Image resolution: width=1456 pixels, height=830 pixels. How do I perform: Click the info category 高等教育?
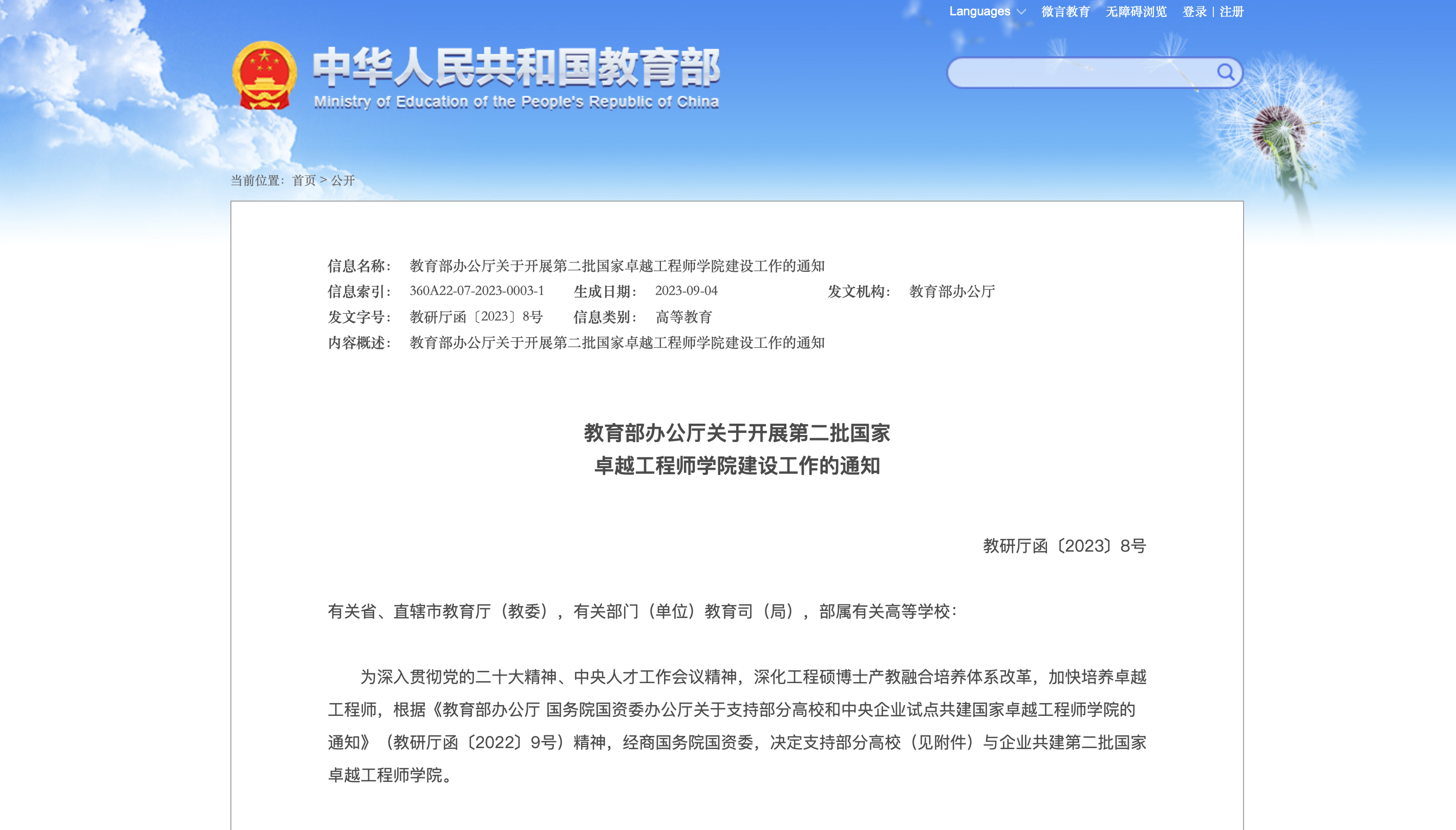coord(684,316)
